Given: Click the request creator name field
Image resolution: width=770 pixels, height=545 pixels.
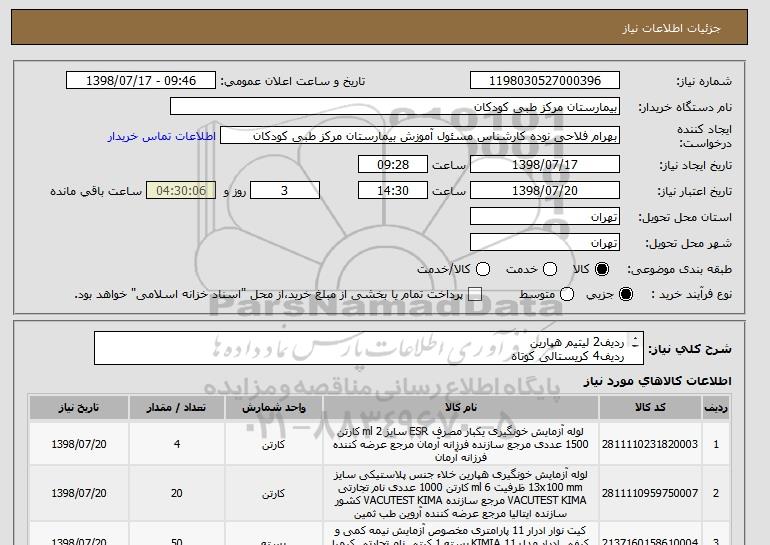Looking at the screenshot, I should (x=420, y=136).
